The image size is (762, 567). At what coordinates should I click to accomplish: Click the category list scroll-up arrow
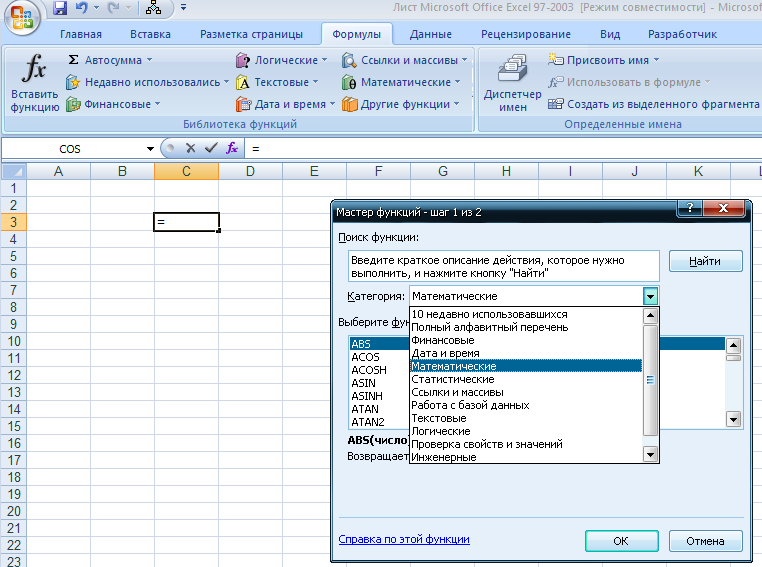click(x=650, y=316)
